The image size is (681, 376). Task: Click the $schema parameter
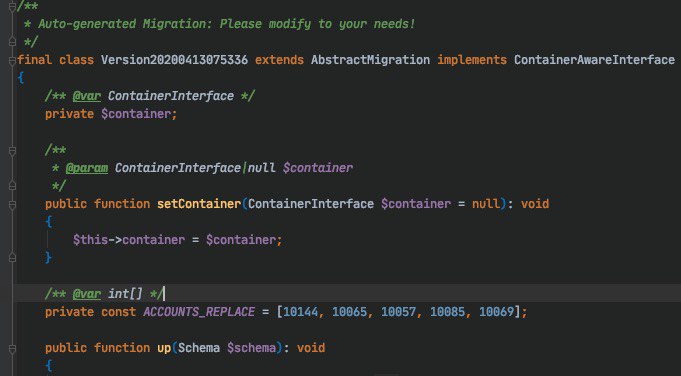pyautogui.click(x=251, y=348)
